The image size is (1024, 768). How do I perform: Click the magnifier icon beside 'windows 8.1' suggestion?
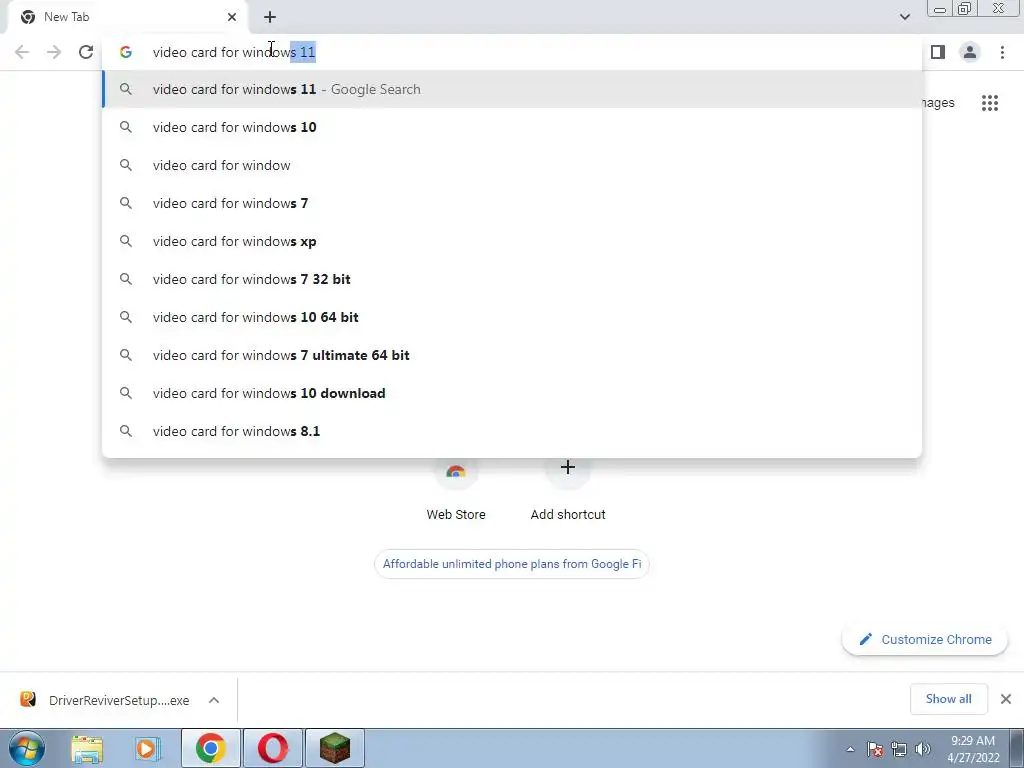(125, 431)
